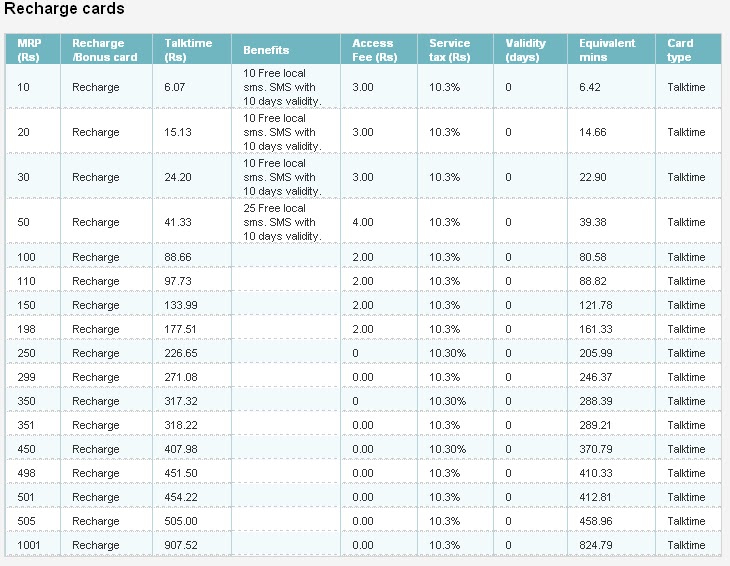This screenshot has width=730, height=566.
Task: Click MRP 198 row cell
Action: click(26, 329)
